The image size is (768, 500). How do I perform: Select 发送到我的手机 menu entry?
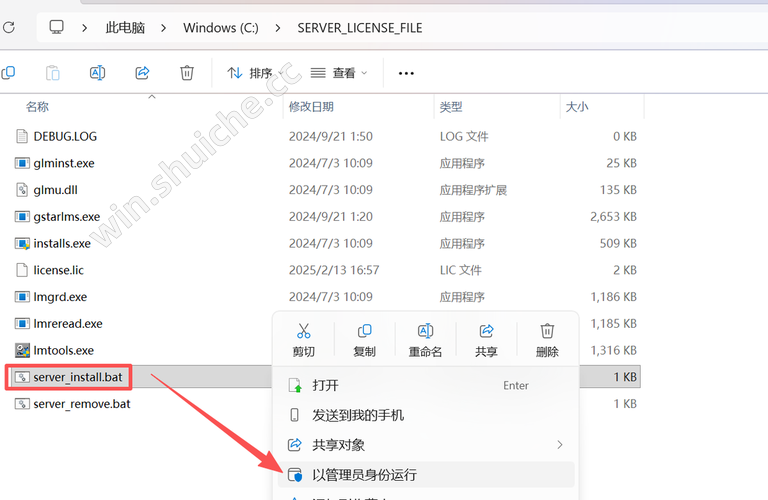tap(357, 415)
